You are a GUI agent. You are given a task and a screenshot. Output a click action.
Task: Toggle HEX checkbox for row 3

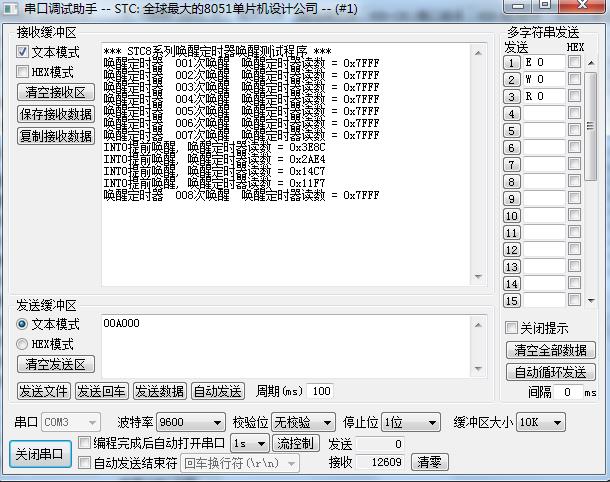tap(574, 96)
